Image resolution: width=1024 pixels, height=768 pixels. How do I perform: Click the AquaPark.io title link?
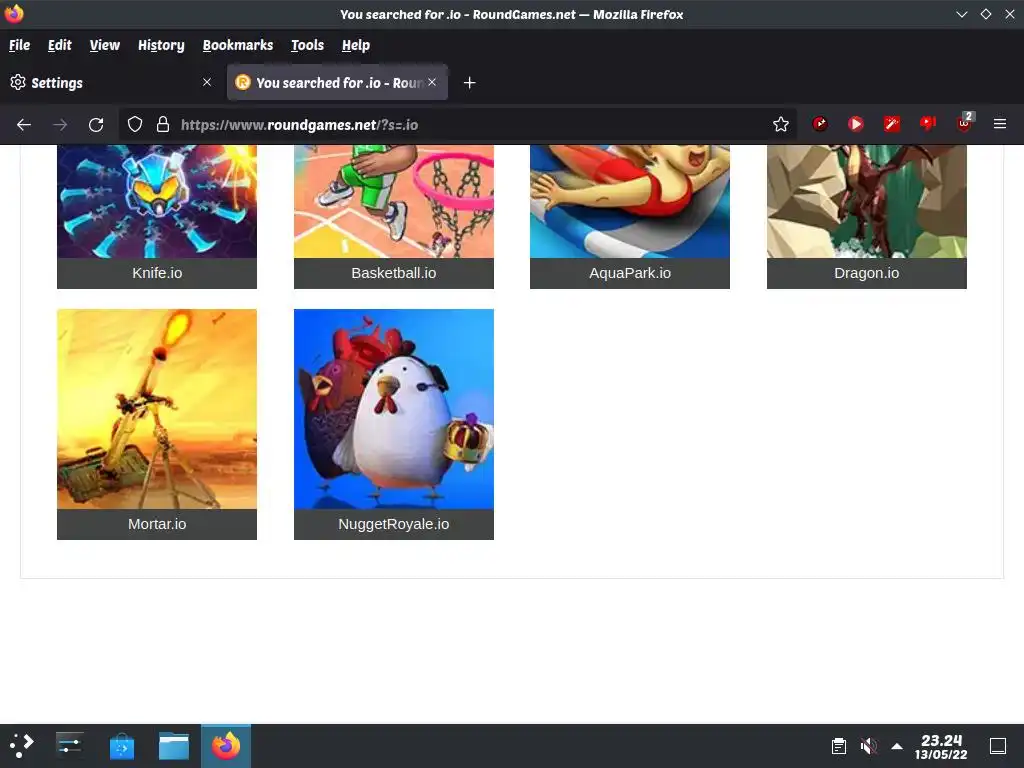[630, 273]
